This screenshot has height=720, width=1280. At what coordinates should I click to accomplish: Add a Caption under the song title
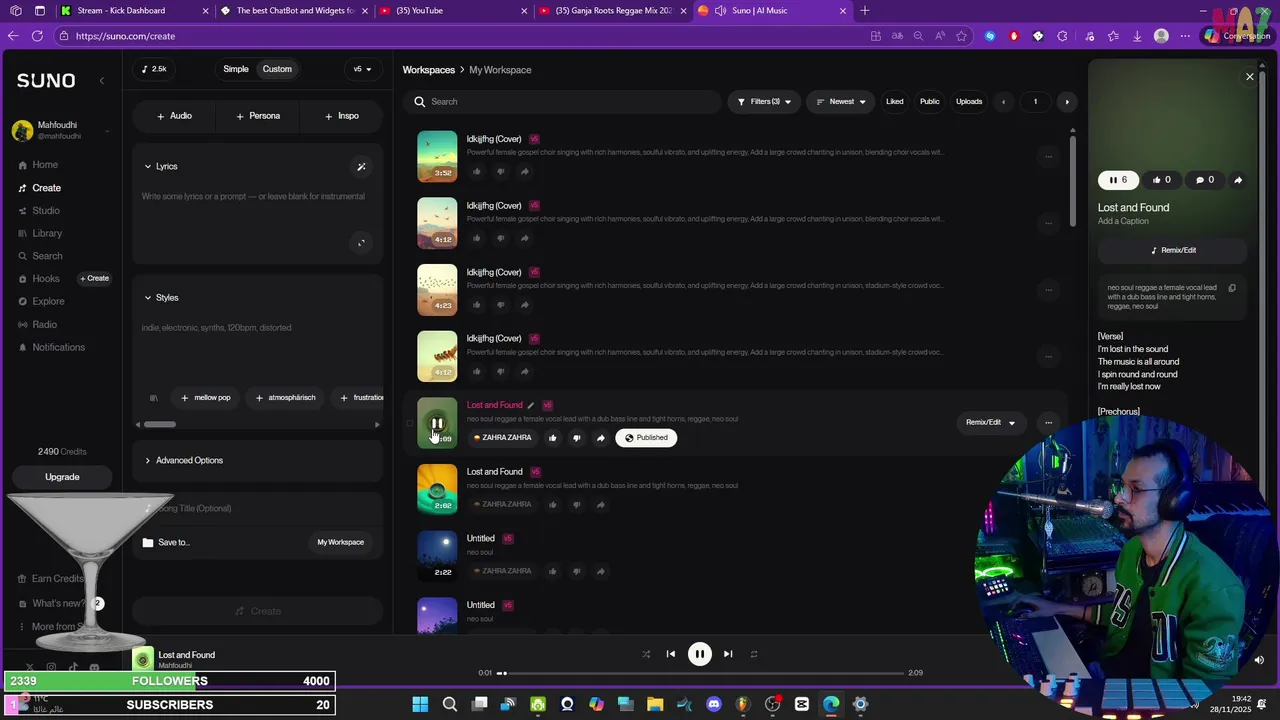1123,221
